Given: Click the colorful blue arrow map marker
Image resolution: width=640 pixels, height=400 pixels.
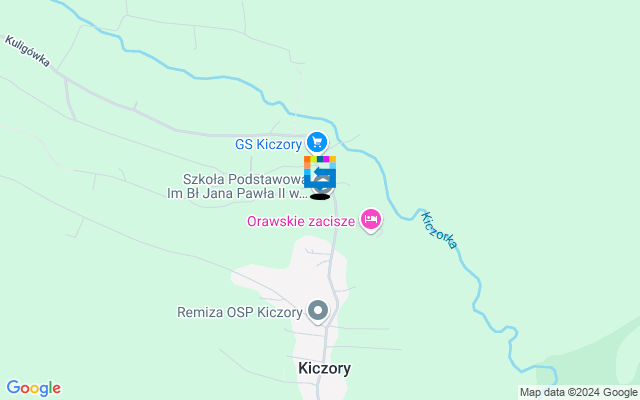Looking at the screenshot, I should point(320,172).
